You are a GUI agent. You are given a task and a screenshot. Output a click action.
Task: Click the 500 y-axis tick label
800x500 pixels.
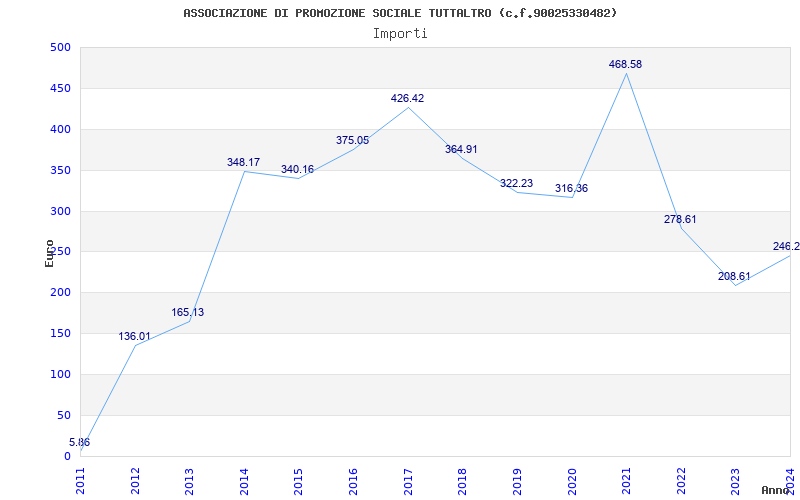[x=60, y=48]
